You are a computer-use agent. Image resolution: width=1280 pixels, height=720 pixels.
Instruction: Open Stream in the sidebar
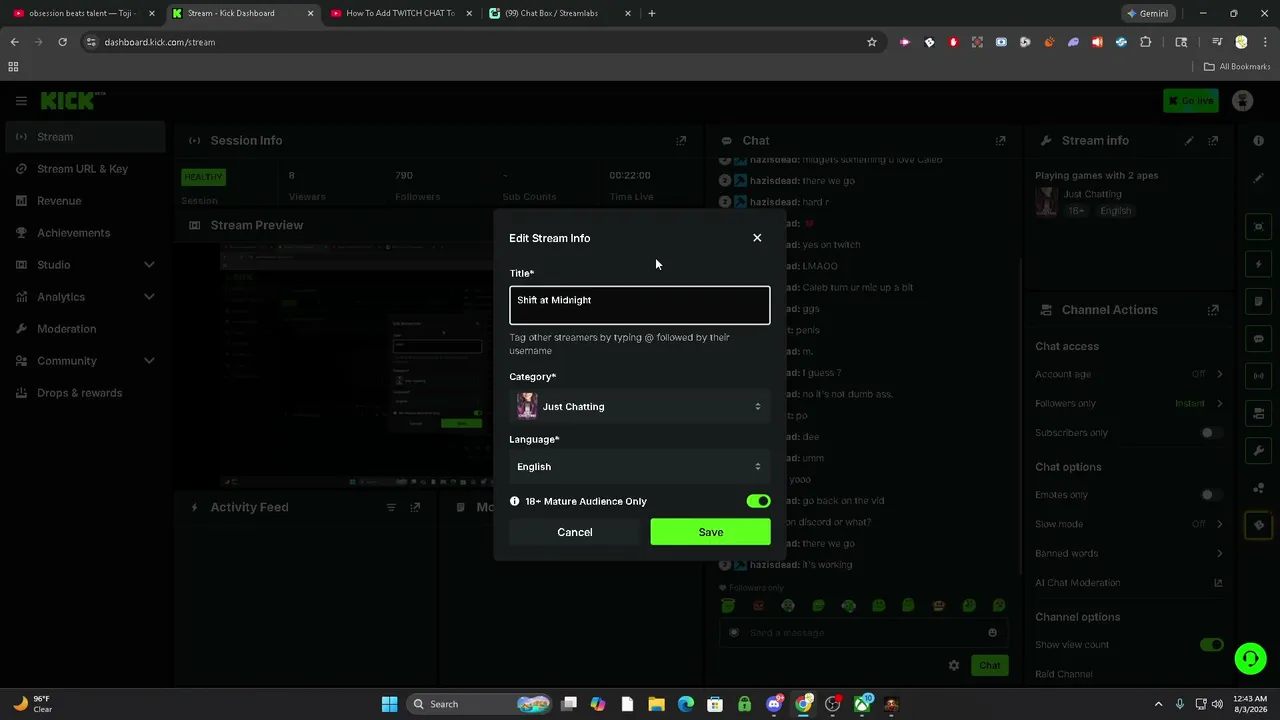85,137
